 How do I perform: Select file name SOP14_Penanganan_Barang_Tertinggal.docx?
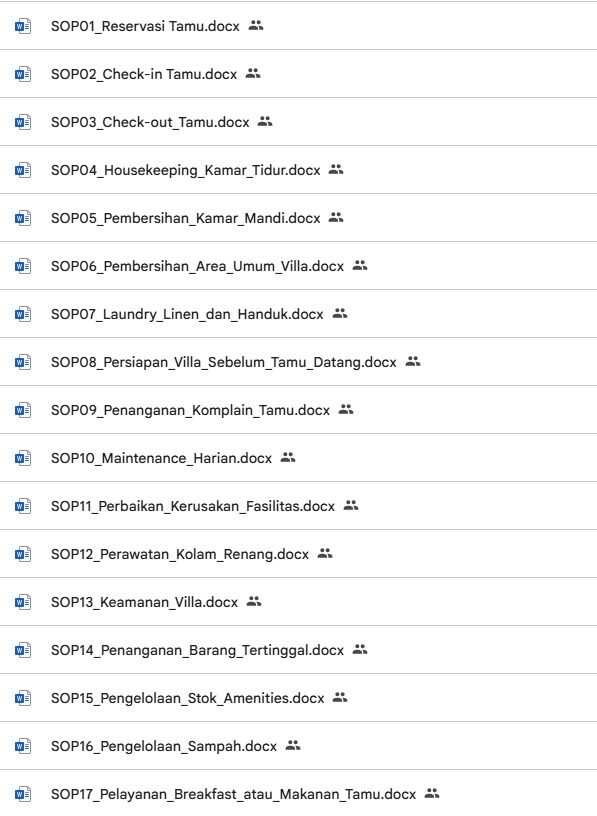point(198,650)
